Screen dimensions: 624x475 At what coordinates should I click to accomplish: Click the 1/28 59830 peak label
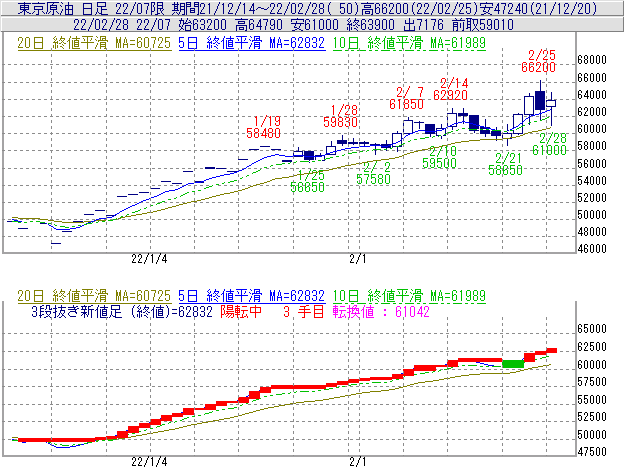[341, 116]
